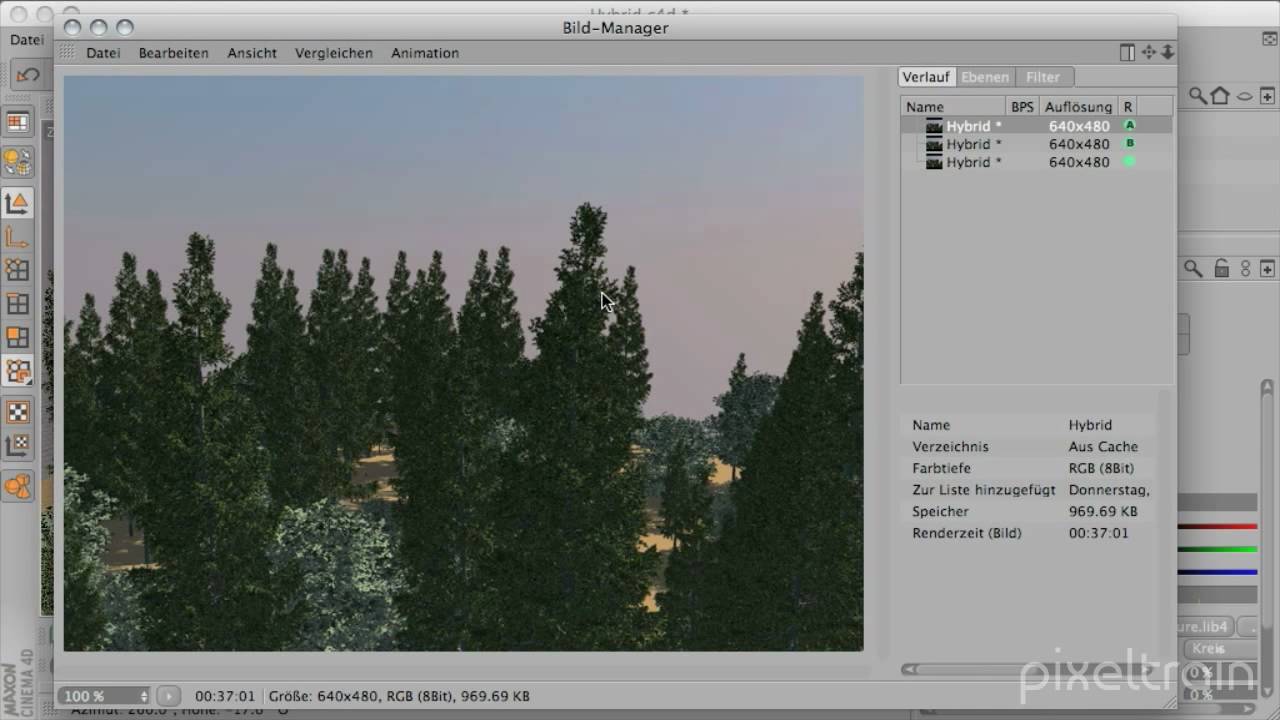Click thumbnail of the first Hybrid entry
The image size is (1280, 720).
tap(934, 126)
